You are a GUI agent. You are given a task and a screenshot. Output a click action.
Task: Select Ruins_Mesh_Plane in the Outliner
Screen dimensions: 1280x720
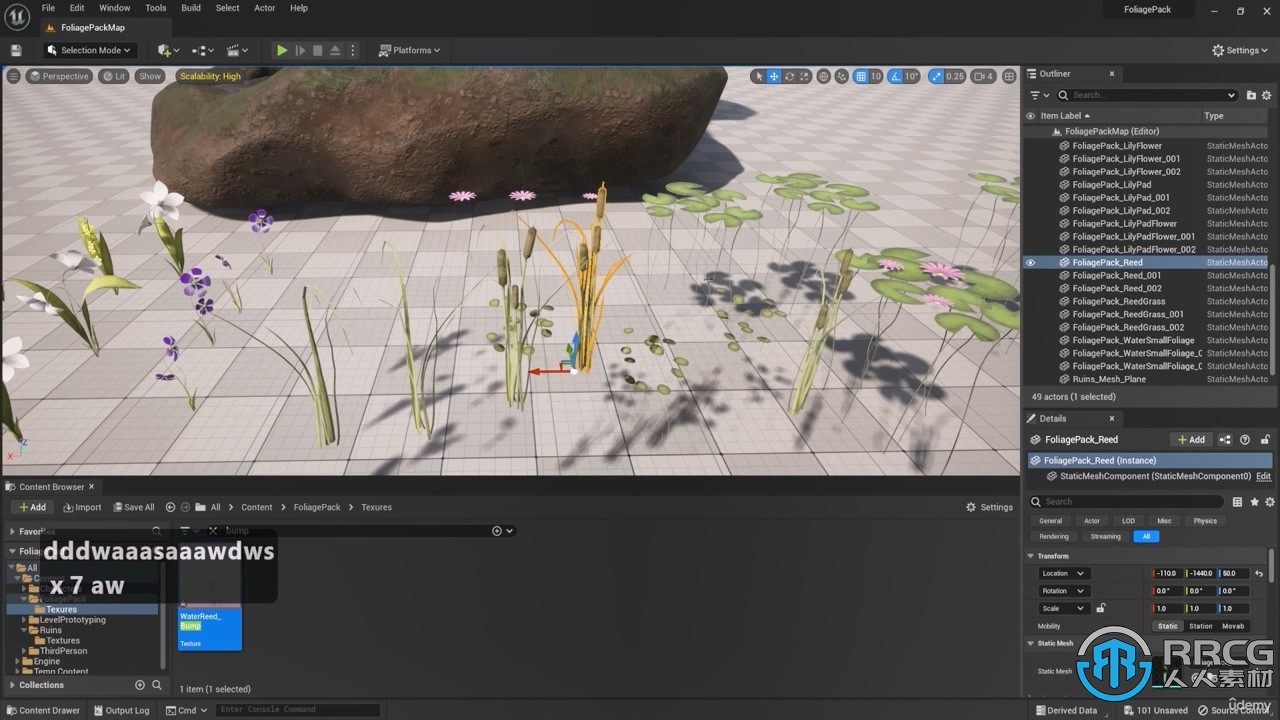point(1109,379)
